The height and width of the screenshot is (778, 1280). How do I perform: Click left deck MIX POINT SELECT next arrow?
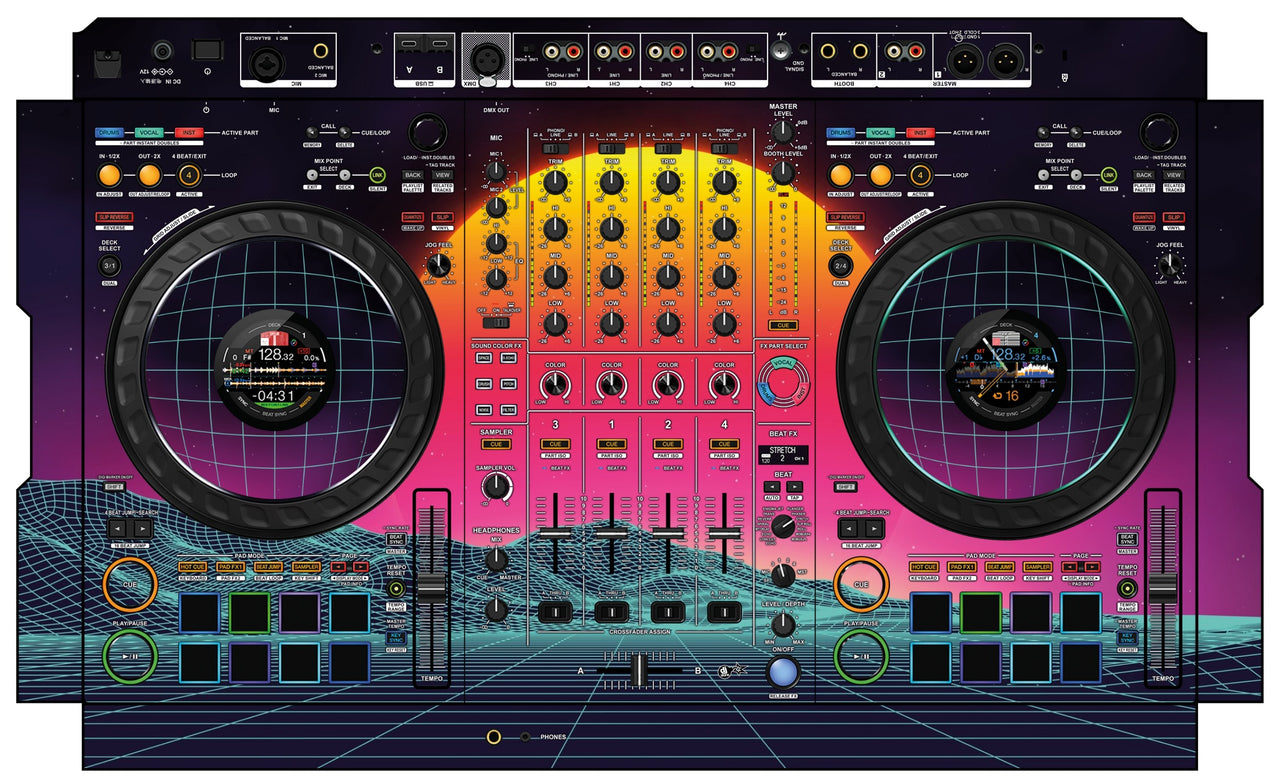click(345, 175)
